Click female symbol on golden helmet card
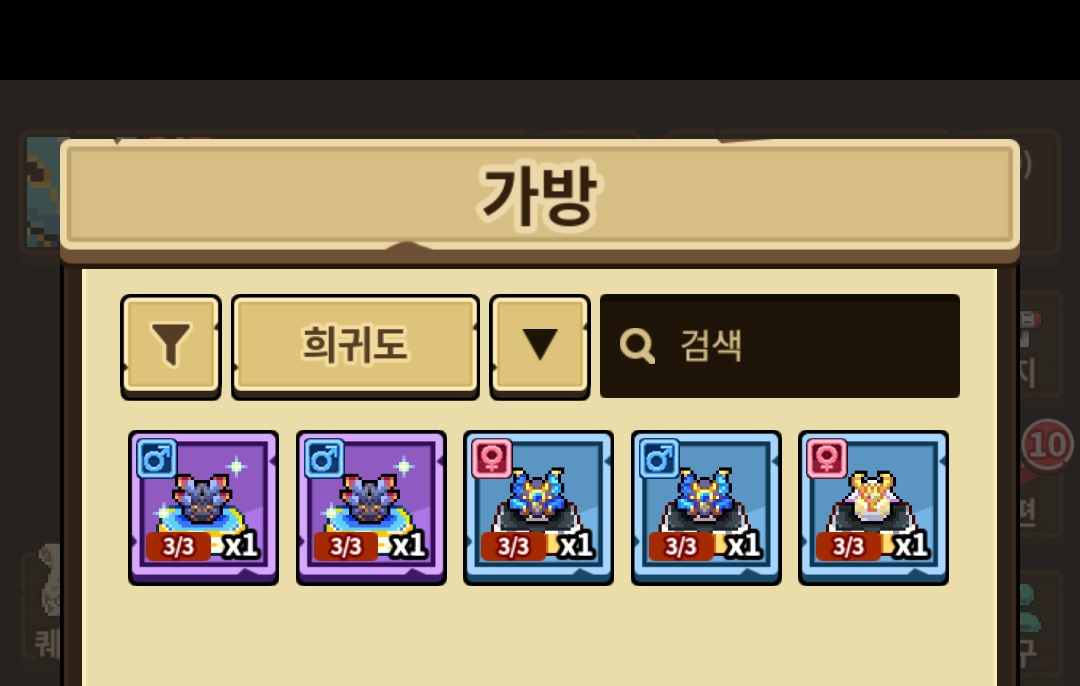 pyautogui.click(x=827, y=458)
